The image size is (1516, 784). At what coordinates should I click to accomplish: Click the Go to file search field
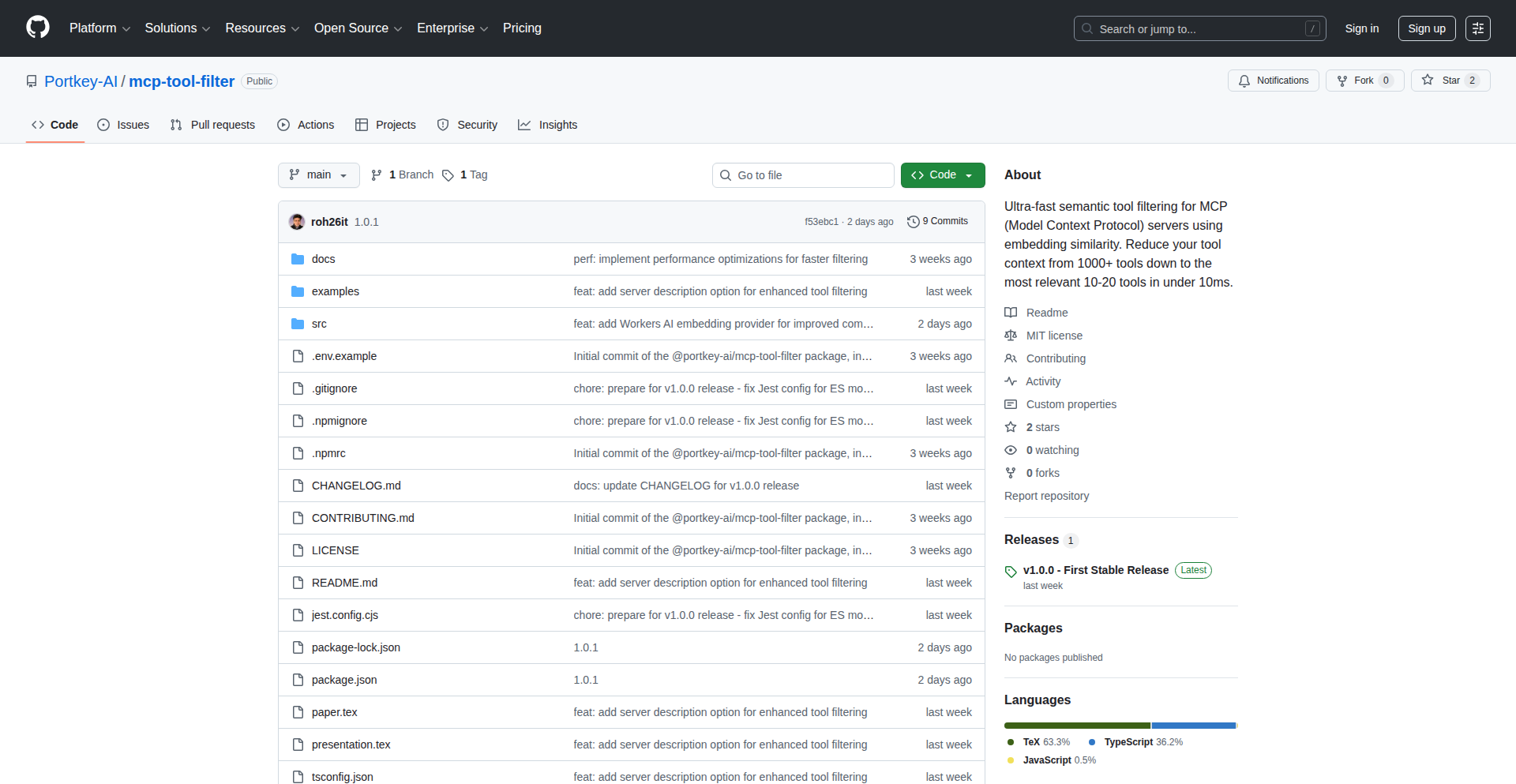click(803, 175)
